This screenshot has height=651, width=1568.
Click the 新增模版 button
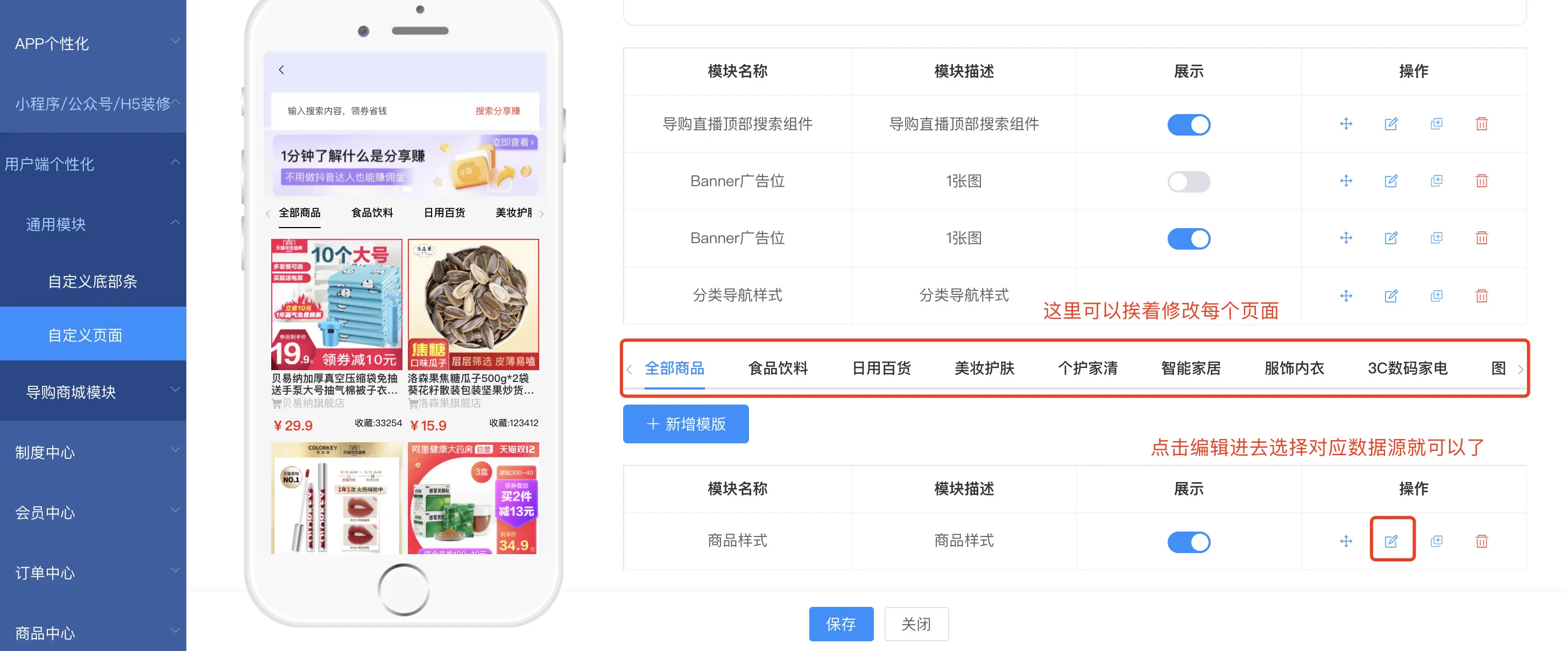pos(686,424)
